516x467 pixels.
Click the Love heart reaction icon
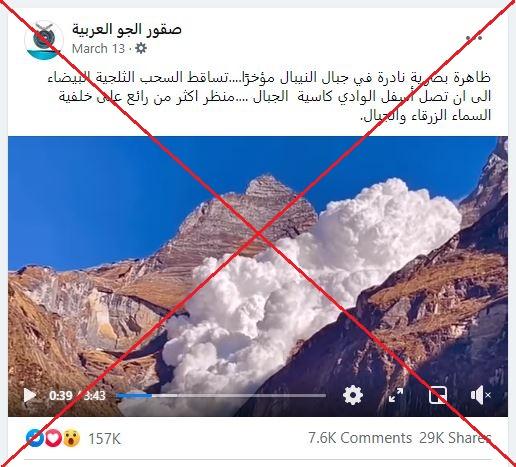[x=53, y=438]
